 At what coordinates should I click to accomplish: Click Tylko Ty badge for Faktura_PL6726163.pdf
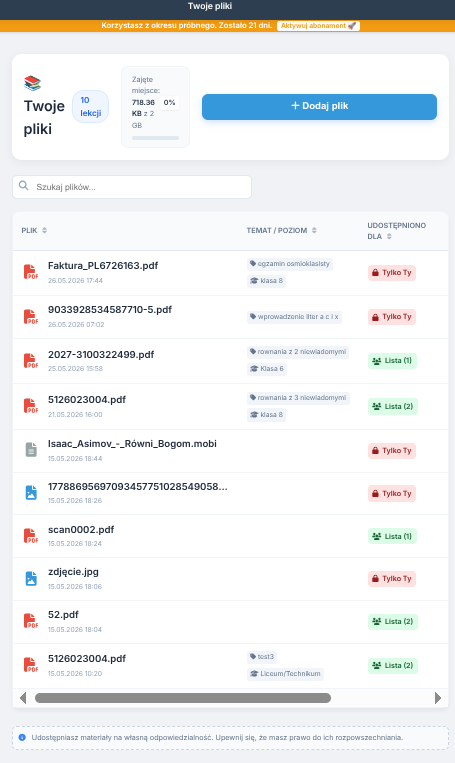tap(392, 272)
